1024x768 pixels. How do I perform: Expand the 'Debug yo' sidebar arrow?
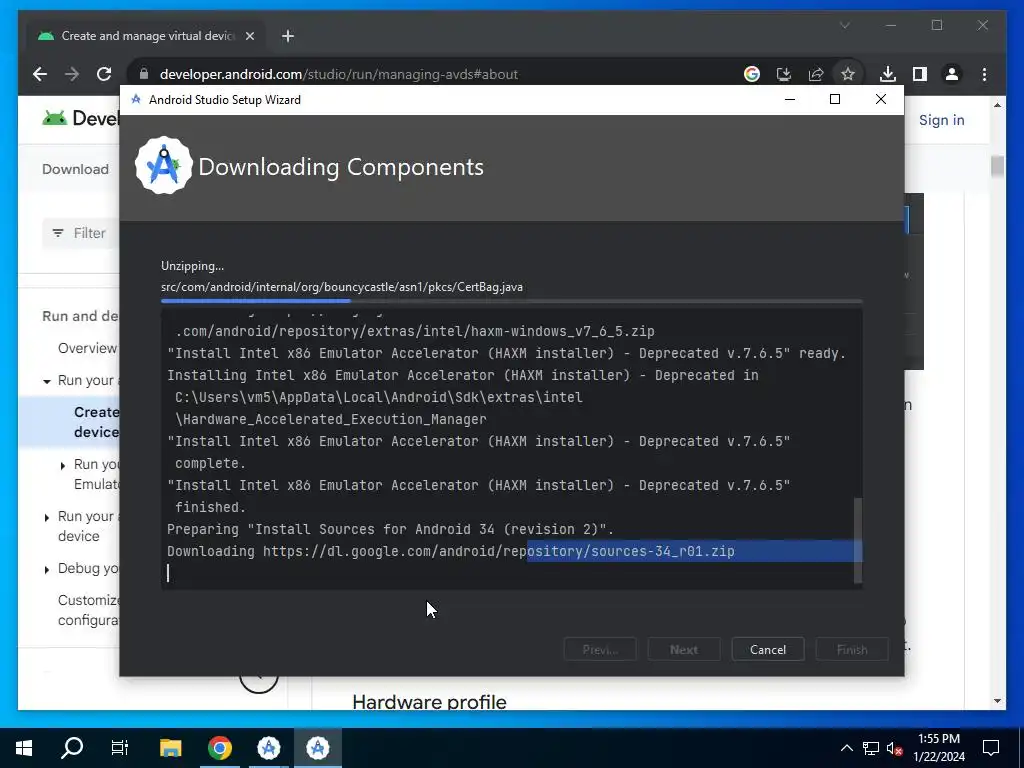pyautogui.click(x=47, y=570)
